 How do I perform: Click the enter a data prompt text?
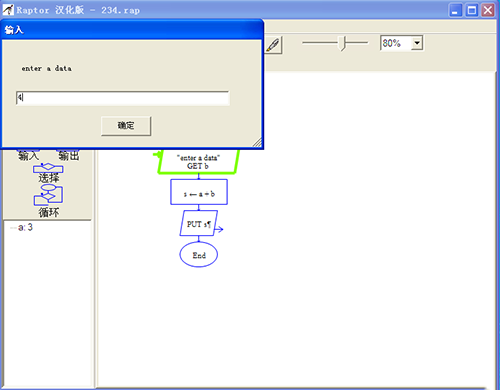click(x=47, y=68)
